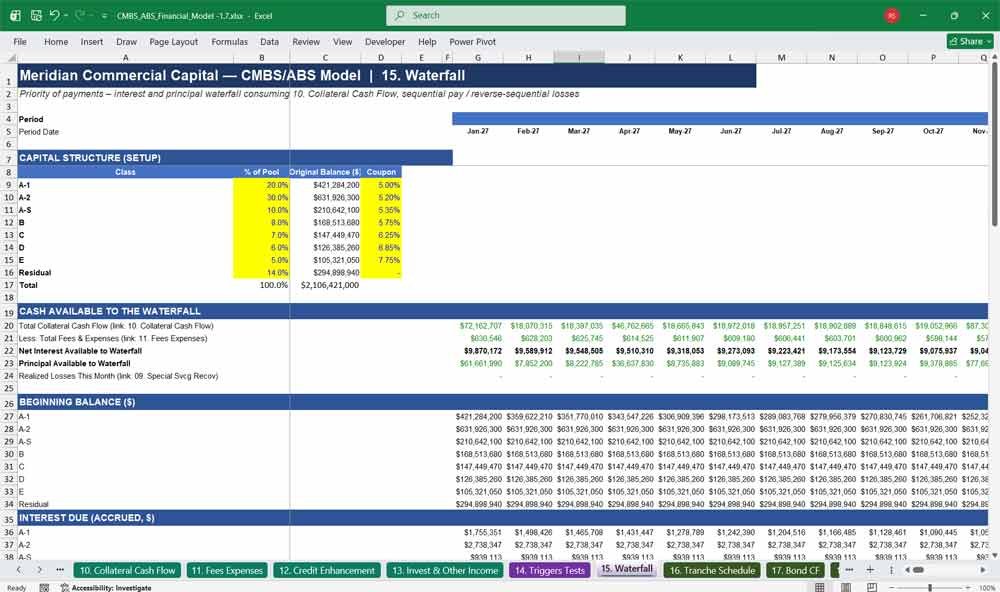
Task: Click the zoom out minus button
Action: pos(893,588)
